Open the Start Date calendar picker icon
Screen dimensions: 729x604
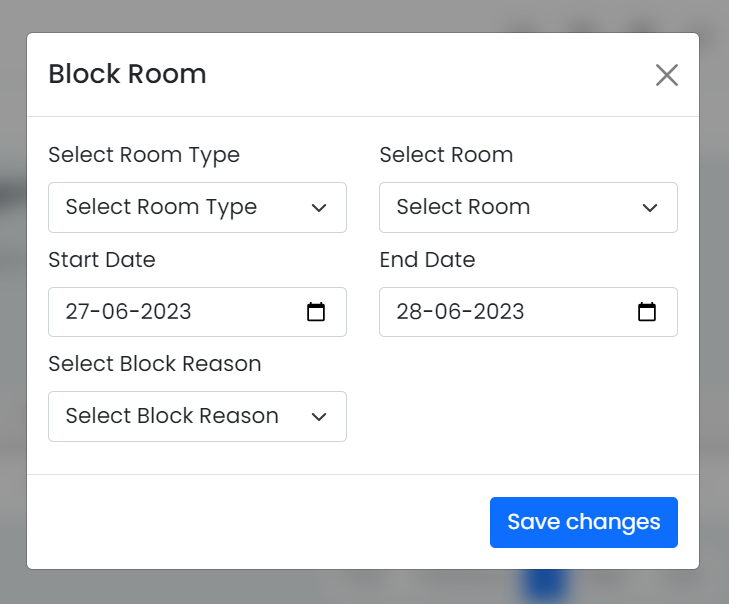click(316, 312)
